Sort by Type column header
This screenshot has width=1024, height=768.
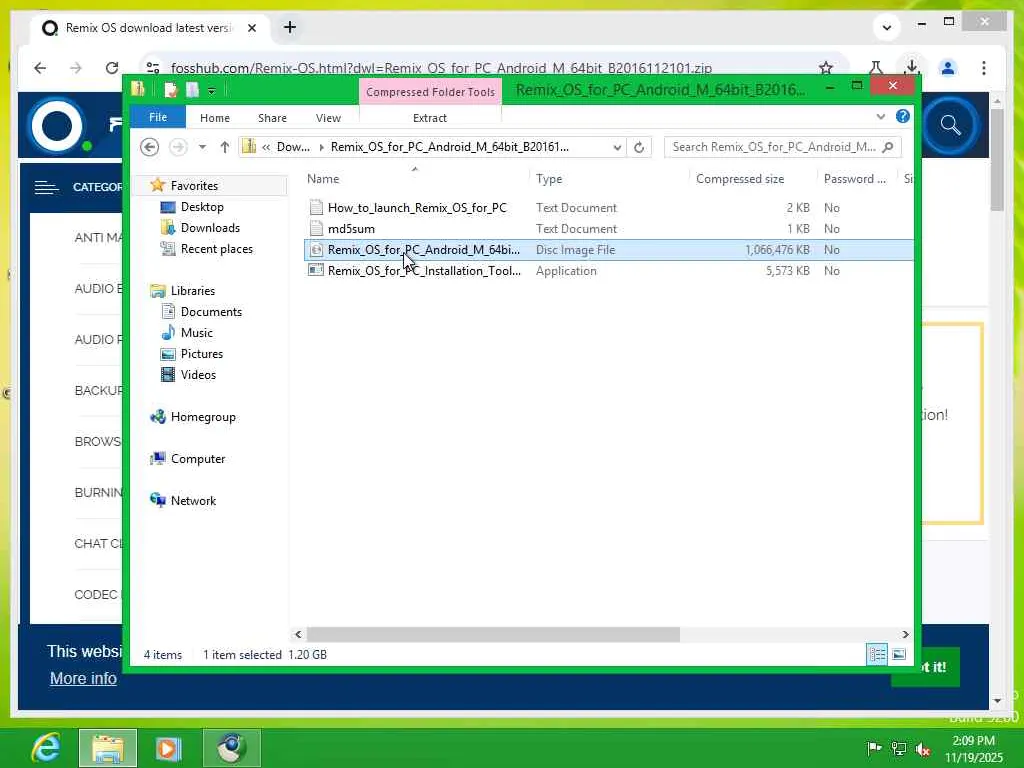tap(549, 179)
